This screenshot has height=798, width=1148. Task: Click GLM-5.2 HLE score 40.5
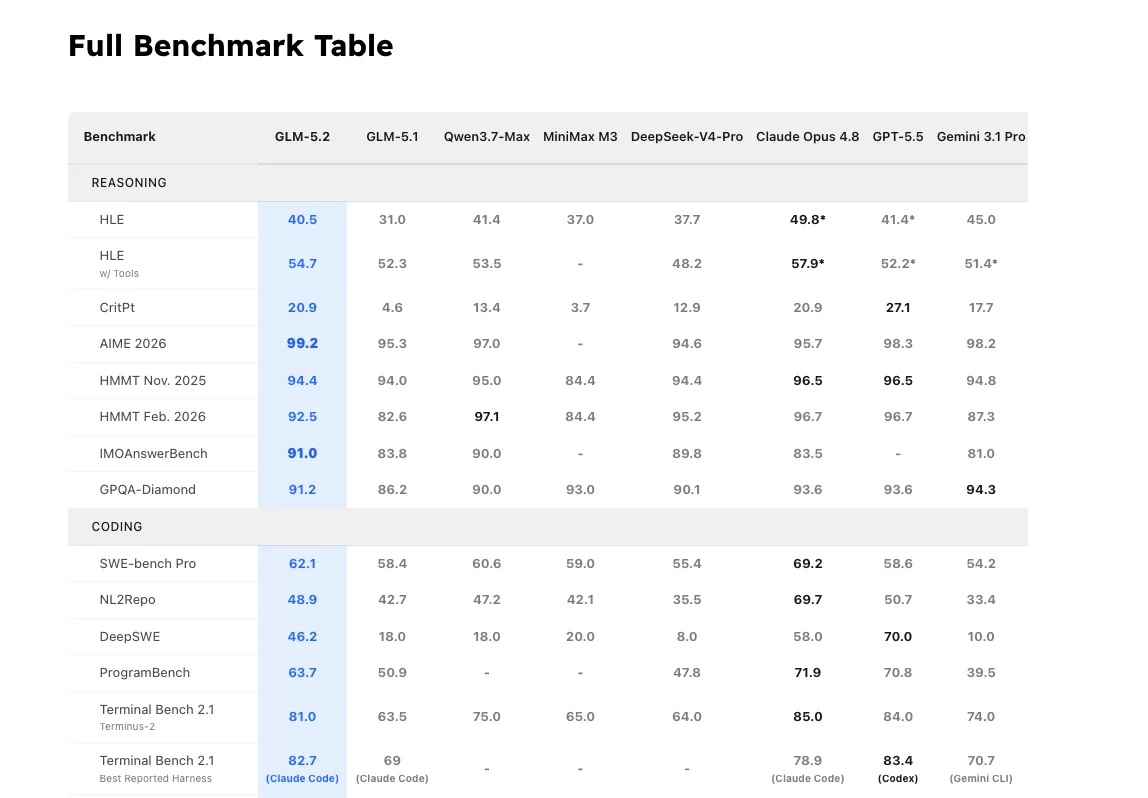(x=302, y=220)
